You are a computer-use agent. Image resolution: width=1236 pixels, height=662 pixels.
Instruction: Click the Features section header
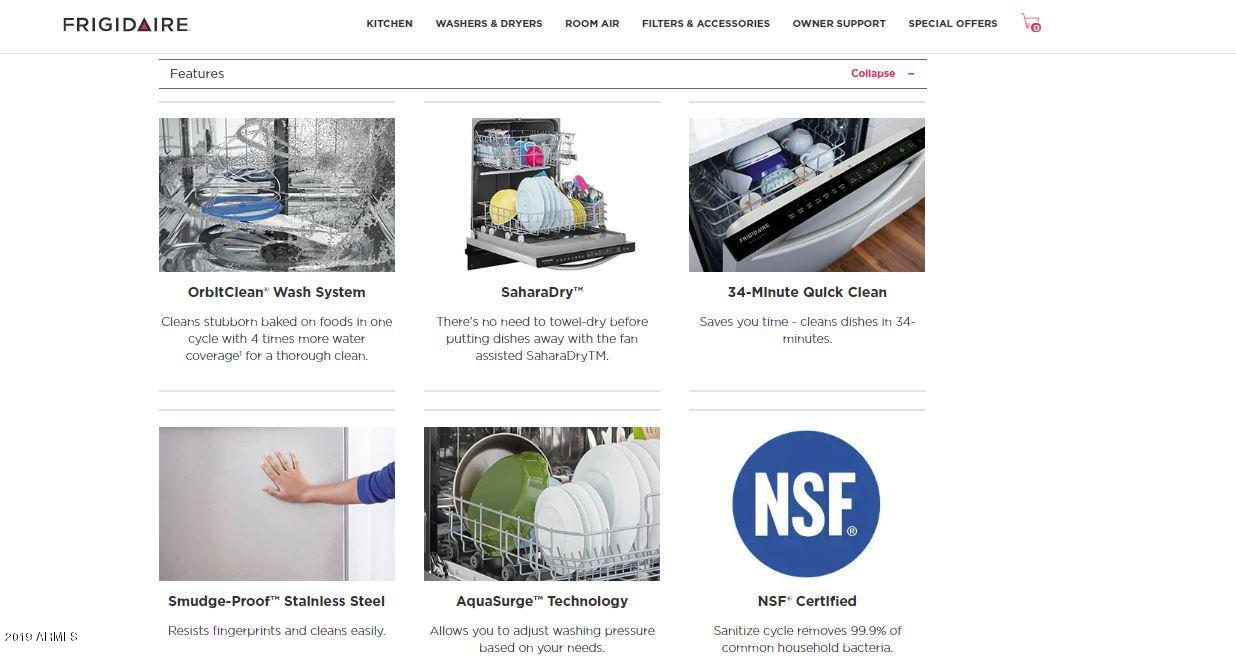click(542, 74)
